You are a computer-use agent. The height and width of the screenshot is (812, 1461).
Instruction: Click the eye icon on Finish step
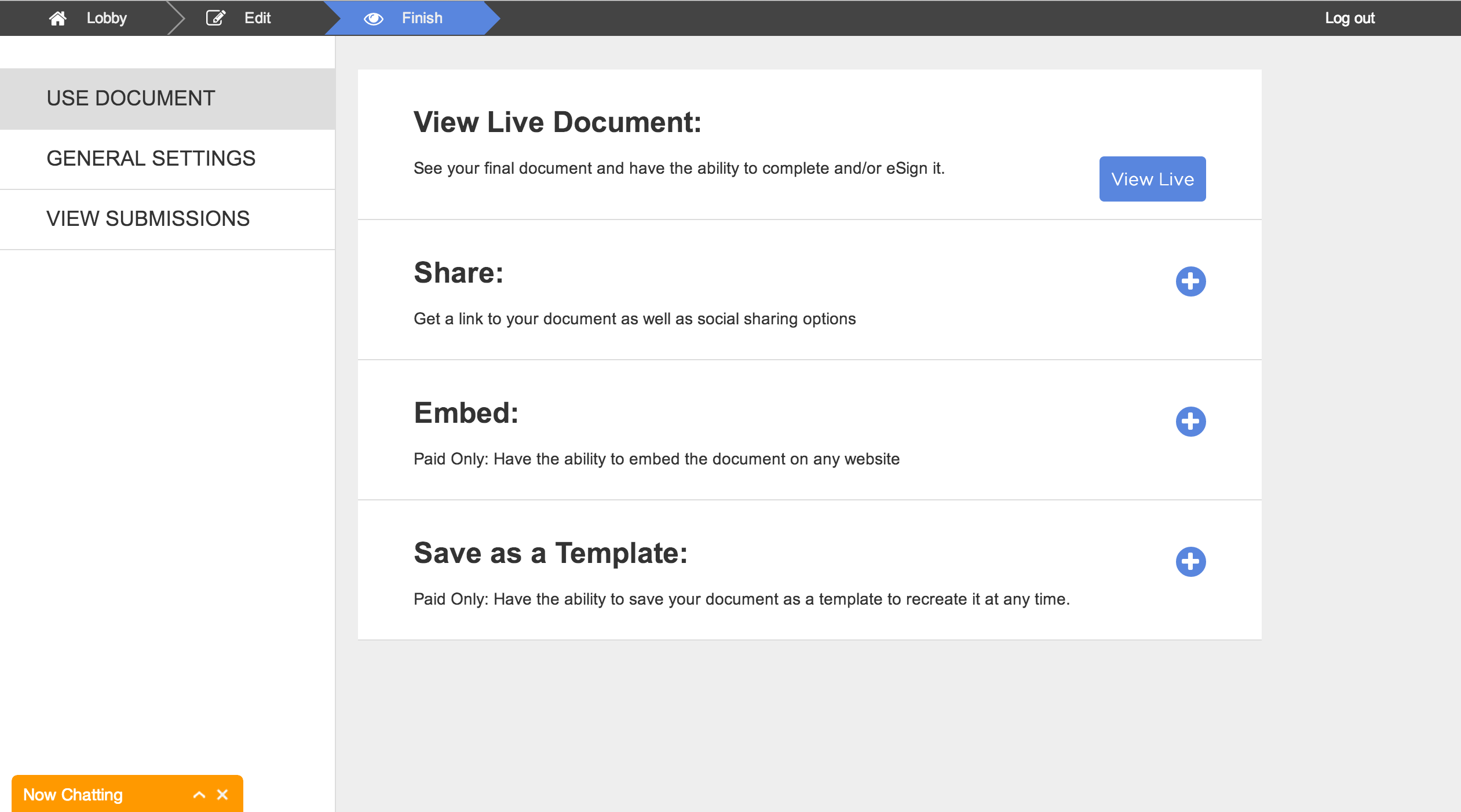coord(374,19)
